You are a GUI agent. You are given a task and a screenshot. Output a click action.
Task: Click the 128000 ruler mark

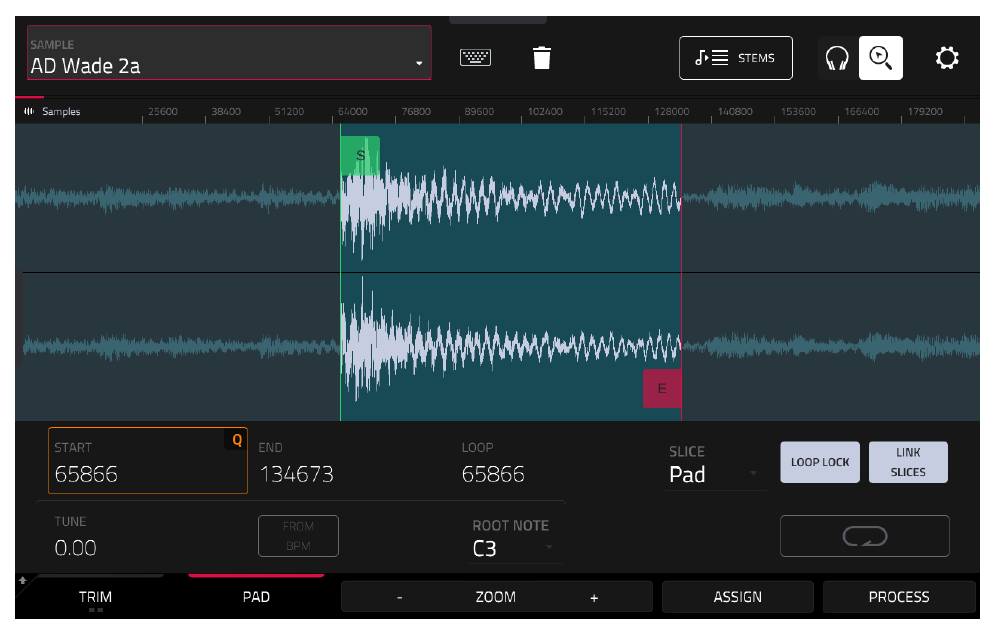671,111
